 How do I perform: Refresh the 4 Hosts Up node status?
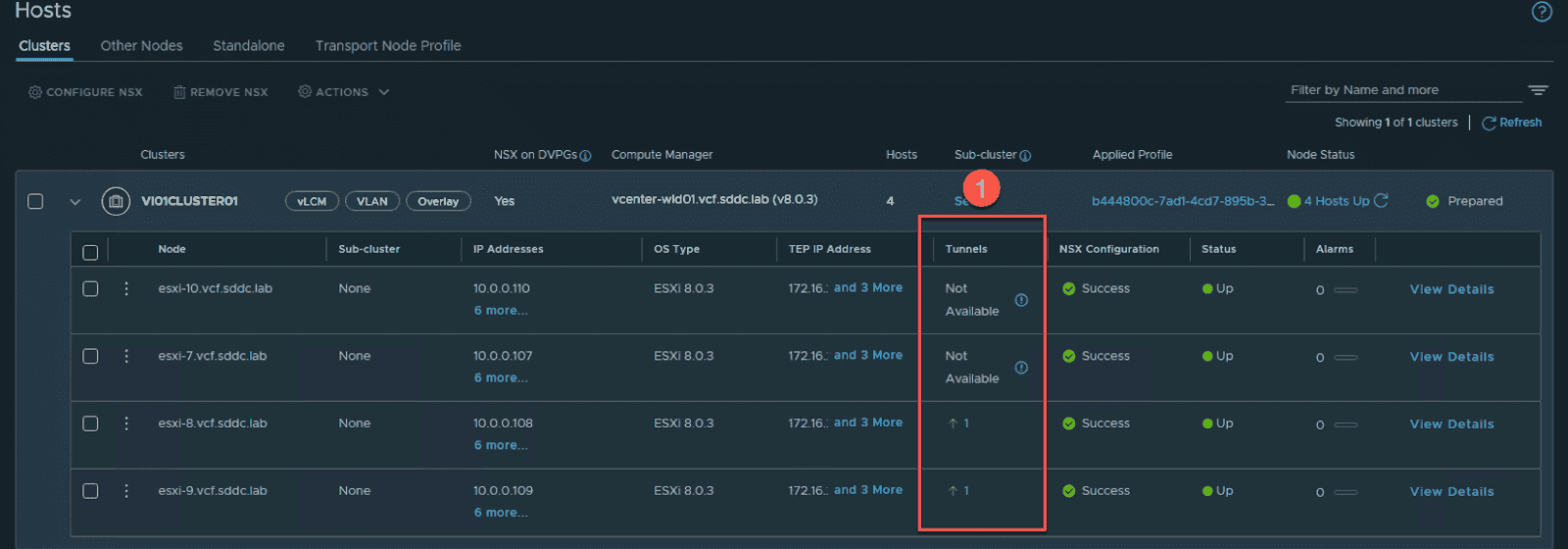point(1381,200)
